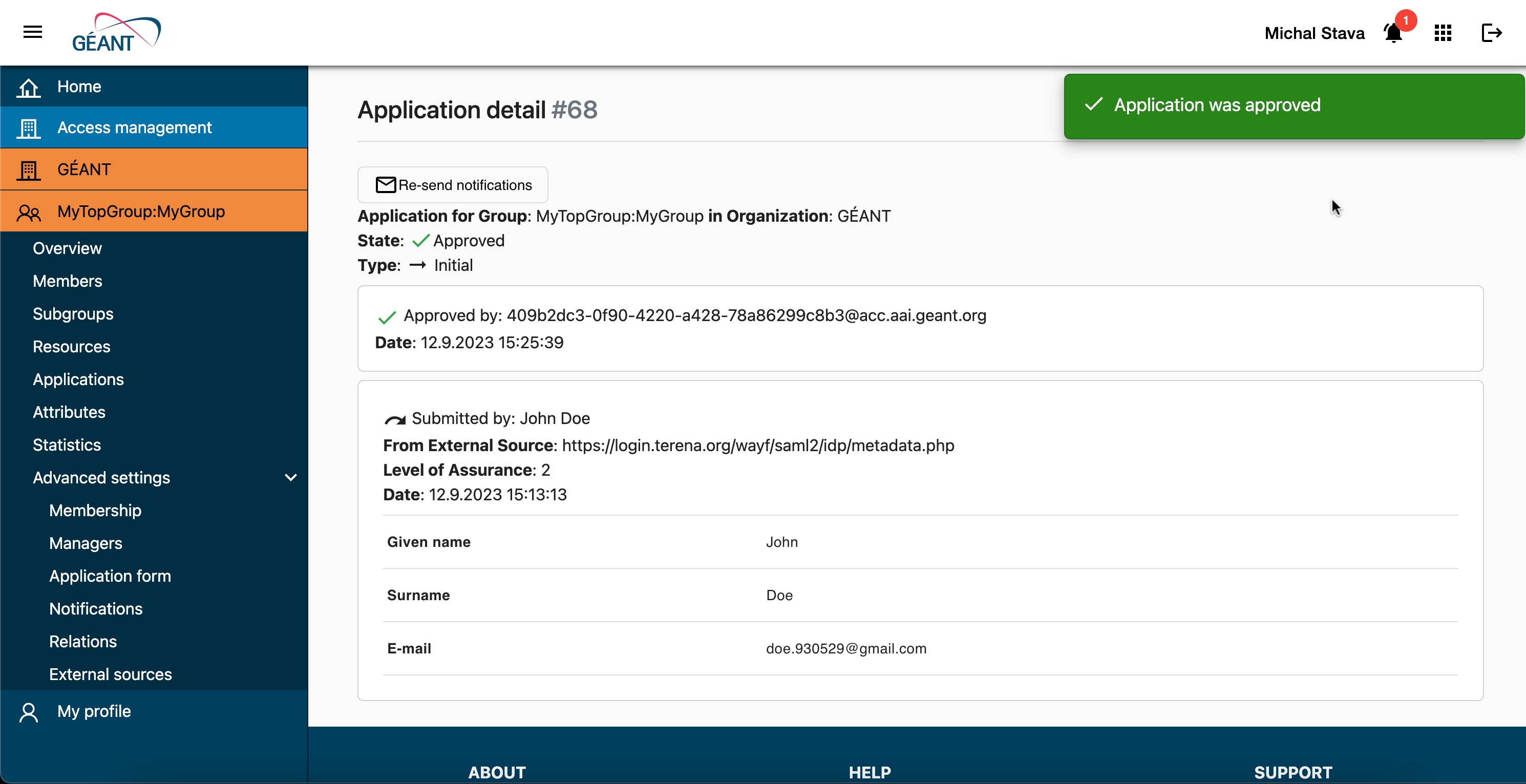Screen dimensions: 1526x784
Task: Click the checkmark icon in approval toast
Action: coord(1094,104)
